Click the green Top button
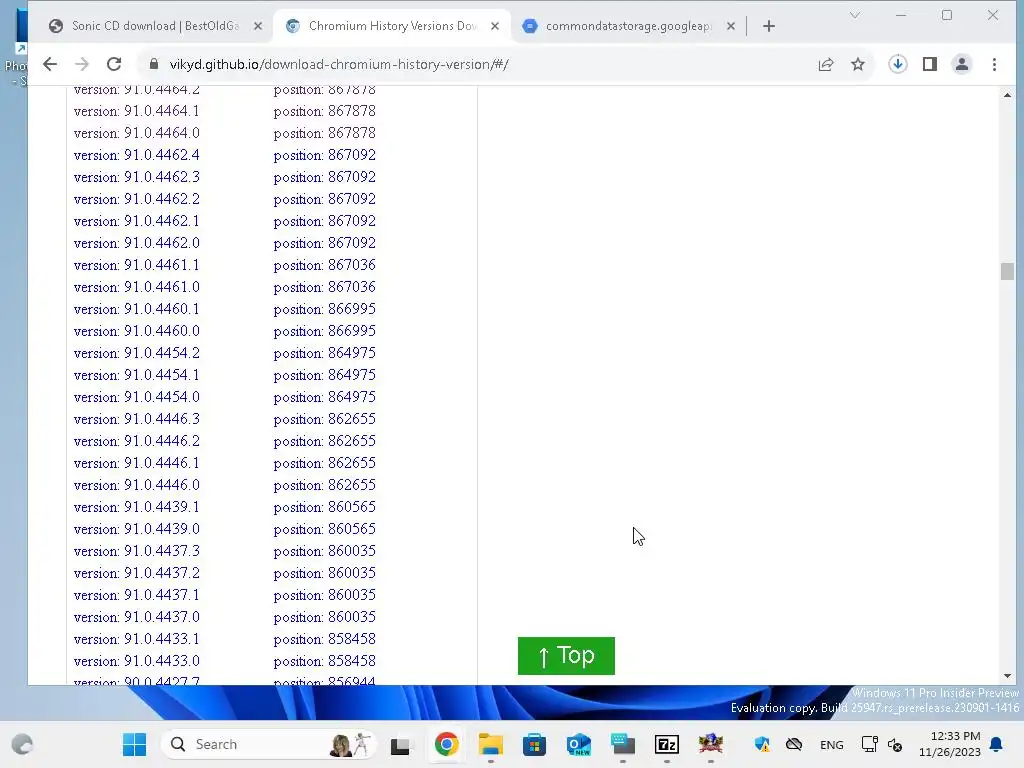Image resolution: width=1024 pixels, height=768 pixels. click(566, 656)
